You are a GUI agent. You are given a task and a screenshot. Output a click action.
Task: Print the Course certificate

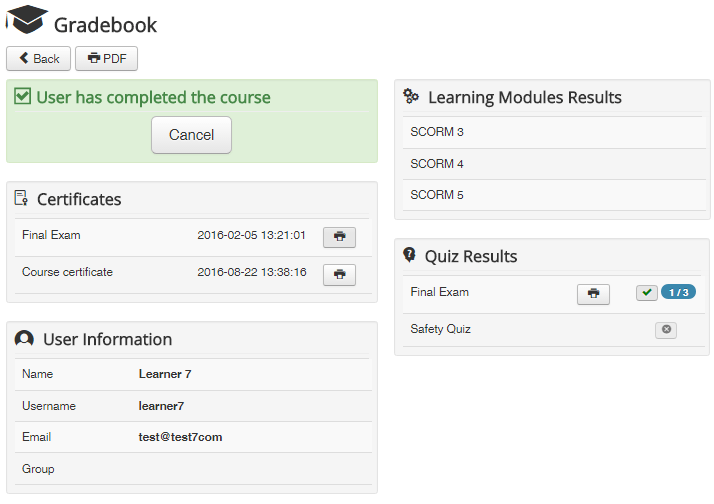tap(339, 274)
